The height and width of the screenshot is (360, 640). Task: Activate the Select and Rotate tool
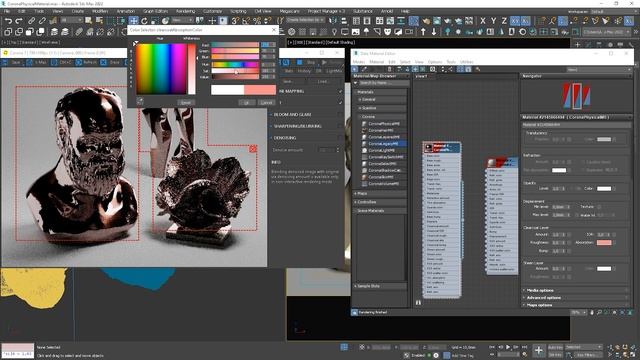[x=144, y=20]
